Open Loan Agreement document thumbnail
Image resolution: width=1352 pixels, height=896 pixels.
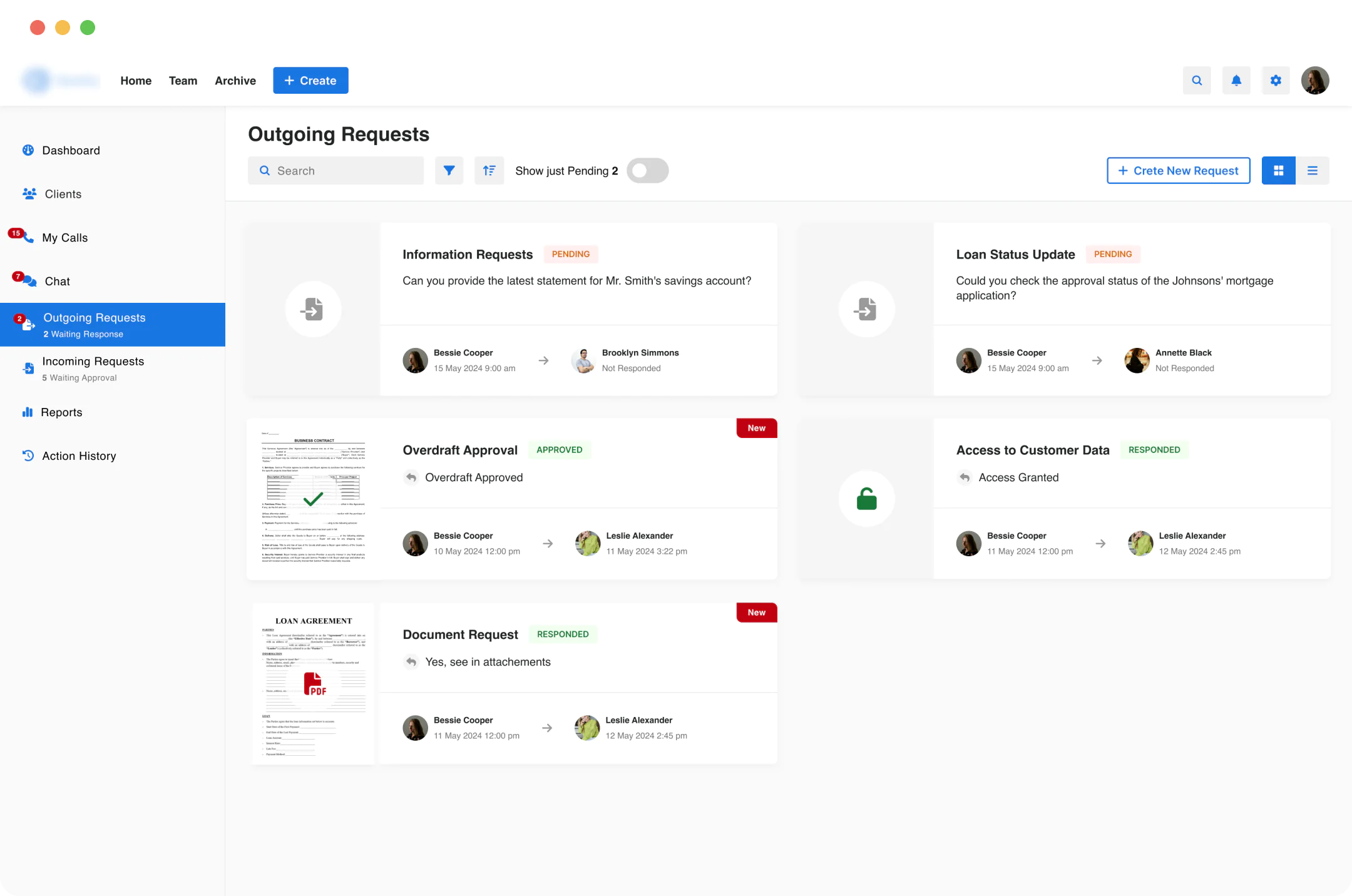tap(313, 684)
